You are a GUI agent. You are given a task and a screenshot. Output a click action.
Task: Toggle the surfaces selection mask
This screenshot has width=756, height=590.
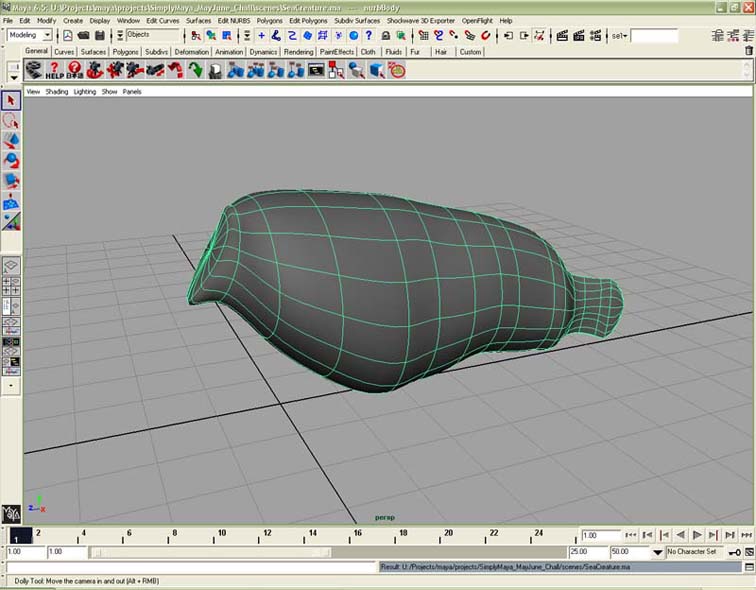point(308,36)
